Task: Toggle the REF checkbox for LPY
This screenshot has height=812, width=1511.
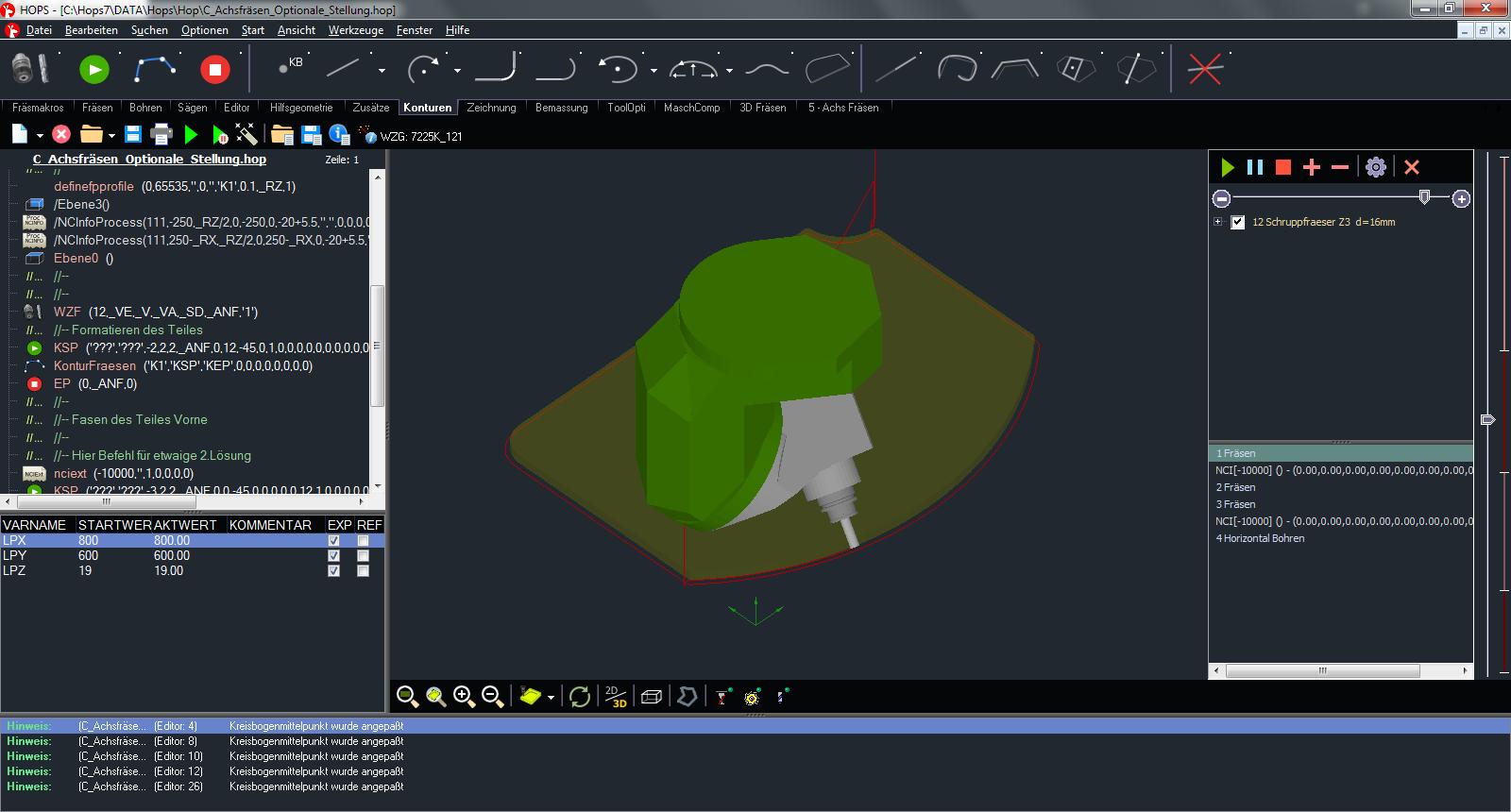Action: (x=364, y=556)
